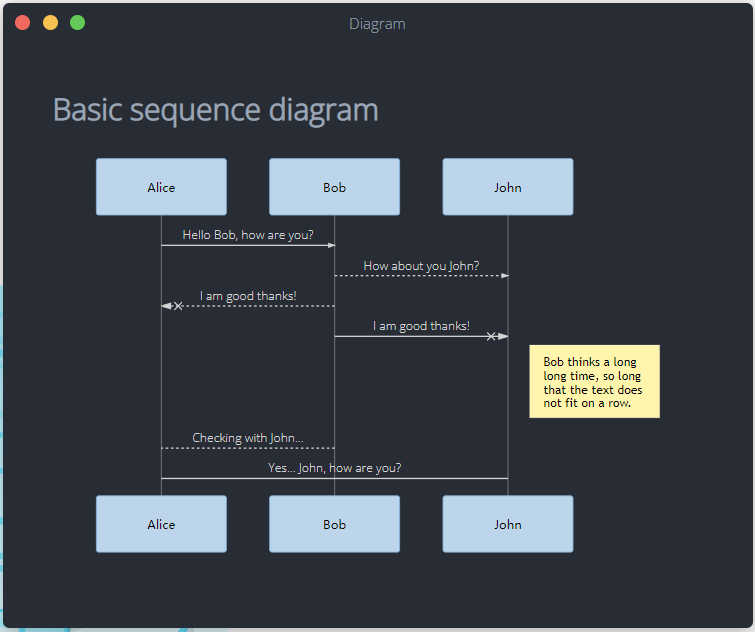Image resolution: width=755 pixels, height=632 pixels.
Task: Select the bottom John participant box
Action: pos(508,524)
